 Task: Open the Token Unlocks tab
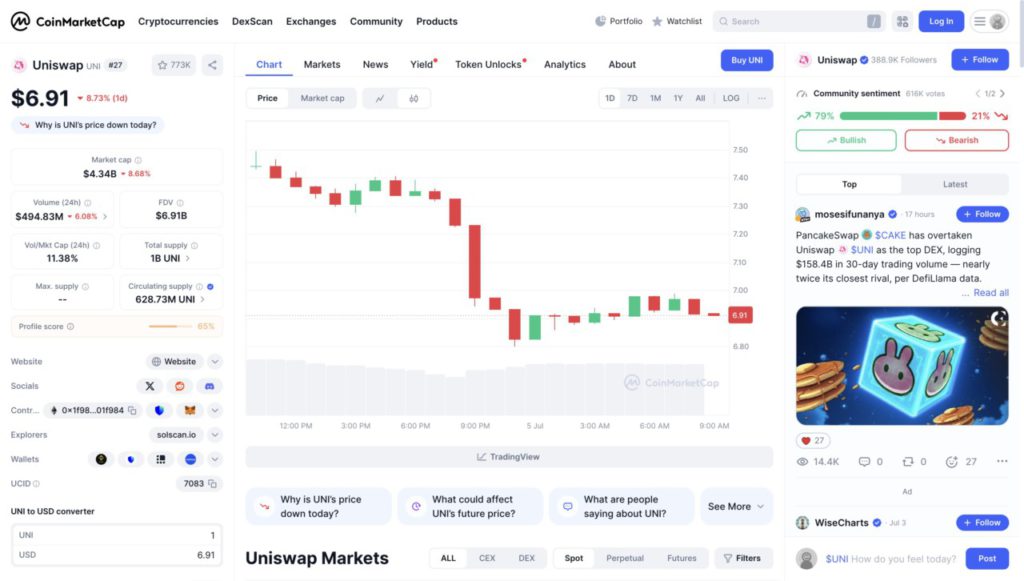click(488, 64)
